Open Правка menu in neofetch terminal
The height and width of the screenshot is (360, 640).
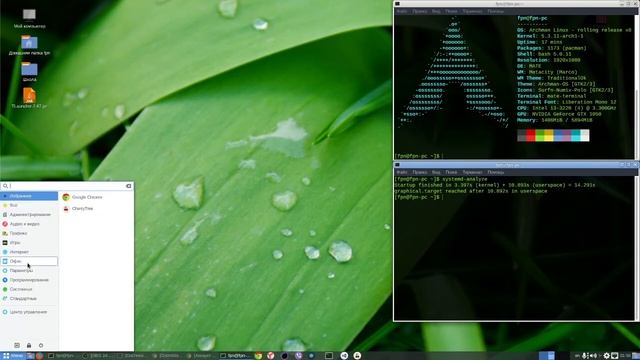(420, 11)
